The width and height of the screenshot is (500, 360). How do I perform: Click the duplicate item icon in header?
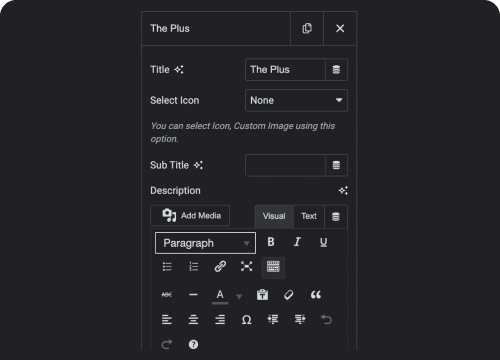pyautogui.click(x=307, y=29)
